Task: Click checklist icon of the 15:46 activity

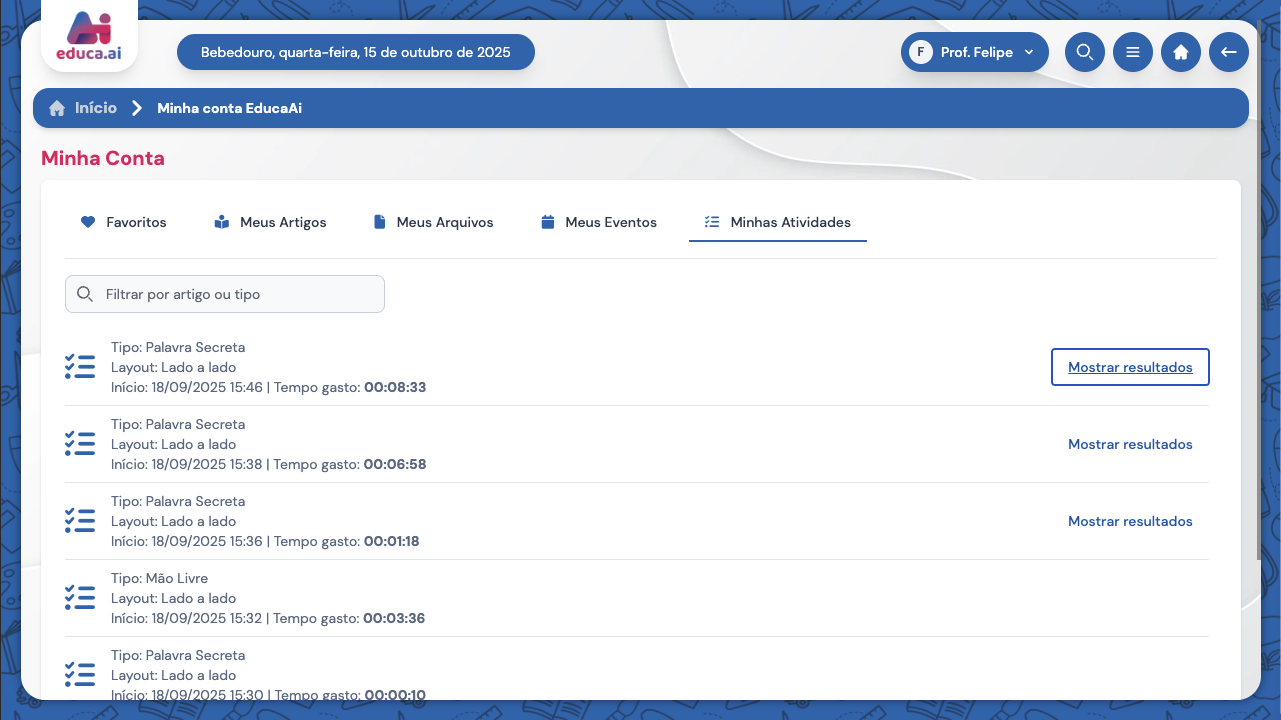Action: pos(80,367)
